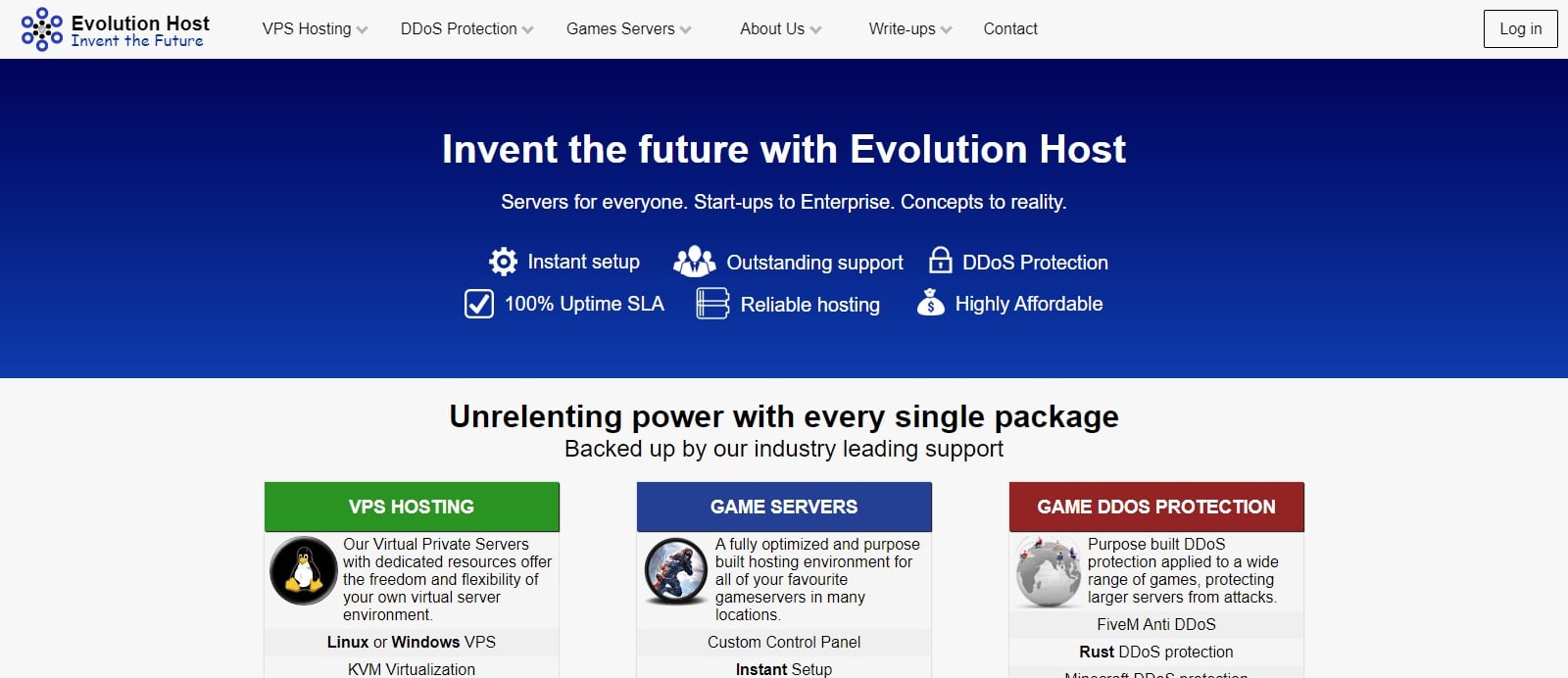Viewport: 1568px width, 678px height.
Task: Click 'Unrelenting power with every single package' heading
Action: click(x=784, y=416)
